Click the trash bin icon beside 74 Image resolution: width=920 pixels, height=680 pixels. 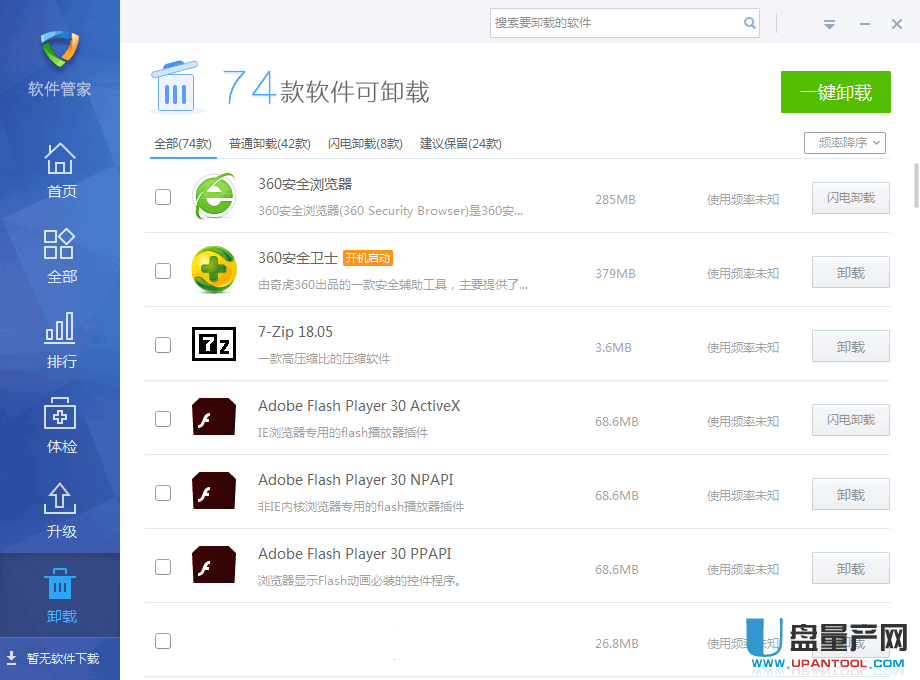[x=175, y=87]
